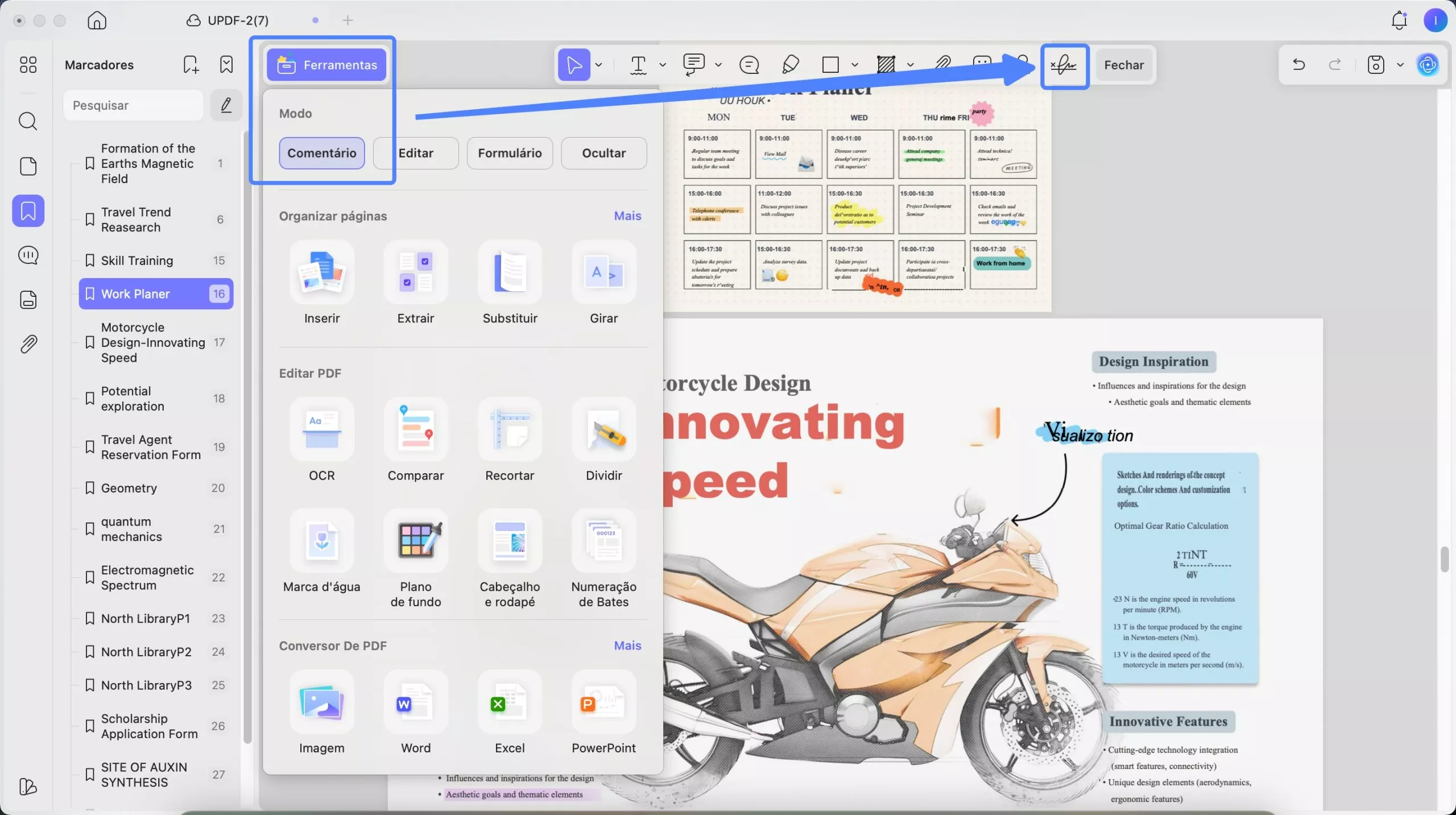
Task: Open the pages panel in sidebar
Action: click(x=28, y=166)
